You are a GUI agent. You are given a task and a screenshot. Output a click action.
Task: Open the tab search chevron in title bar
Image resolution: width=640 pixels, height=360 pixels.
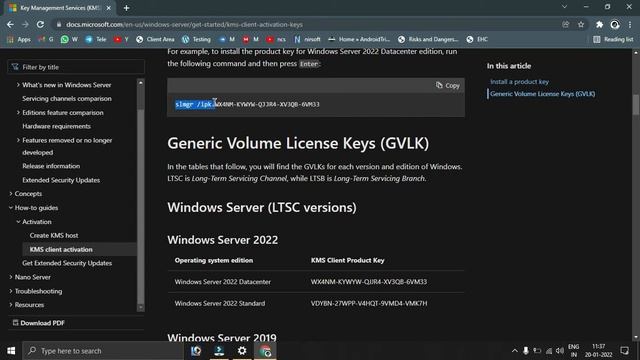pyautogui.click(x=564, y=7)
